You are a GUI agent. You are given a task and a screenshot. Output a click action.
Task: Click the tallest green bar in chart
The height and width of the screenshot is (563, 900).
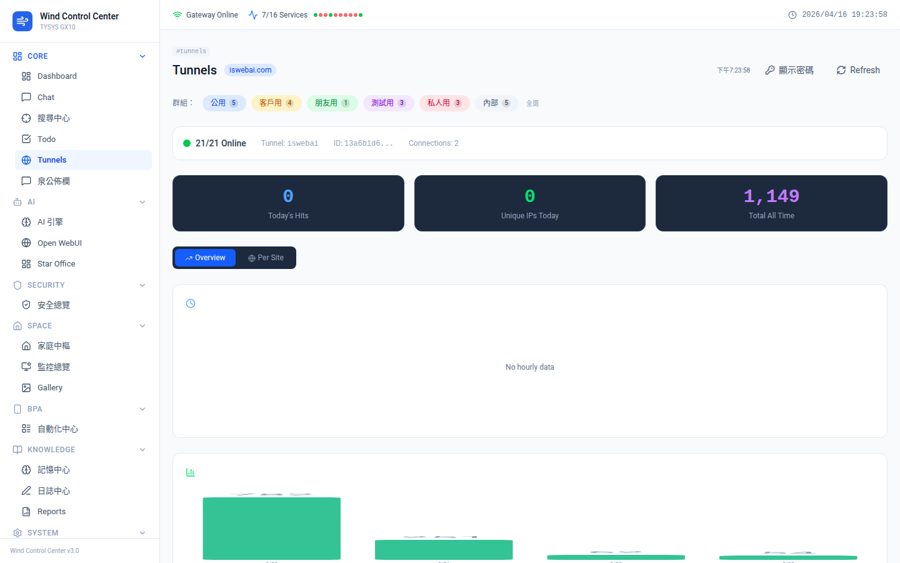271,528
